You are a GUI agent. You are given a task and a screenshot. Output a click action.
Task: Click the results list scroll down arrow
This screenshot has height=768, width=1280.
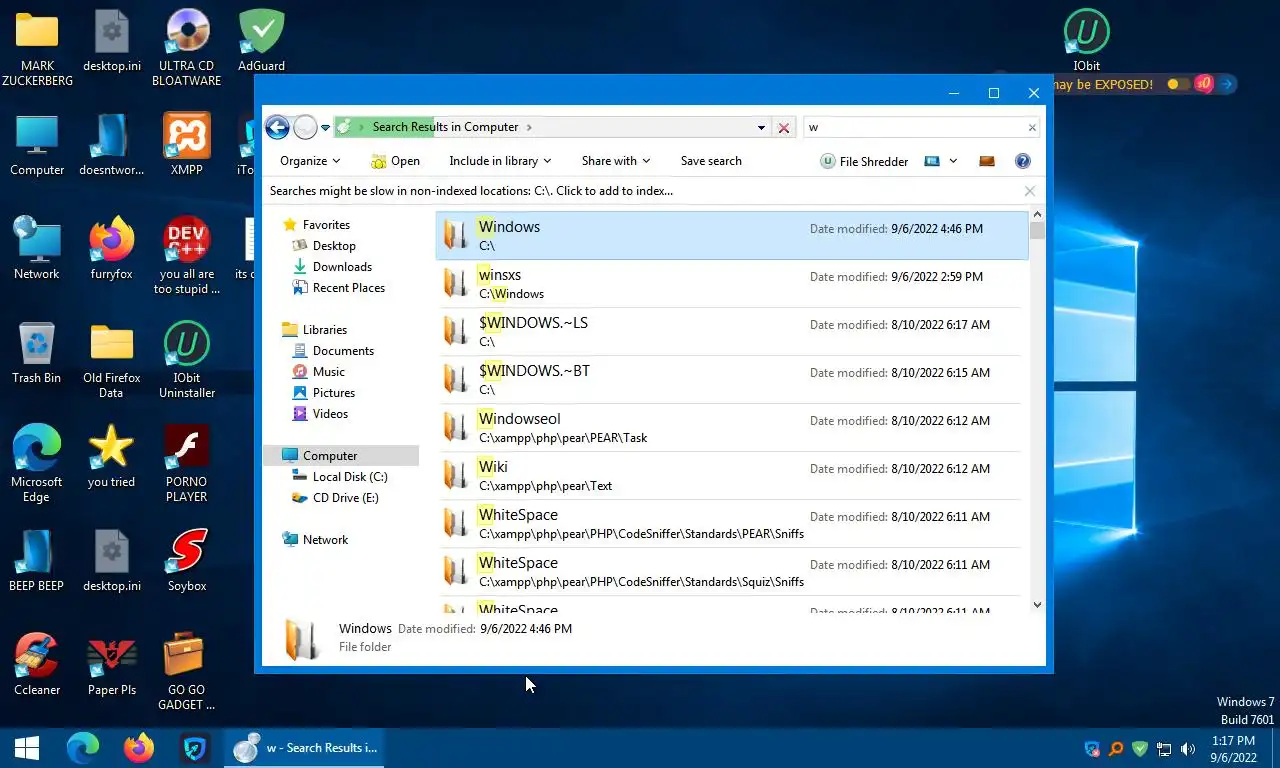click(x=1037, y=605)
